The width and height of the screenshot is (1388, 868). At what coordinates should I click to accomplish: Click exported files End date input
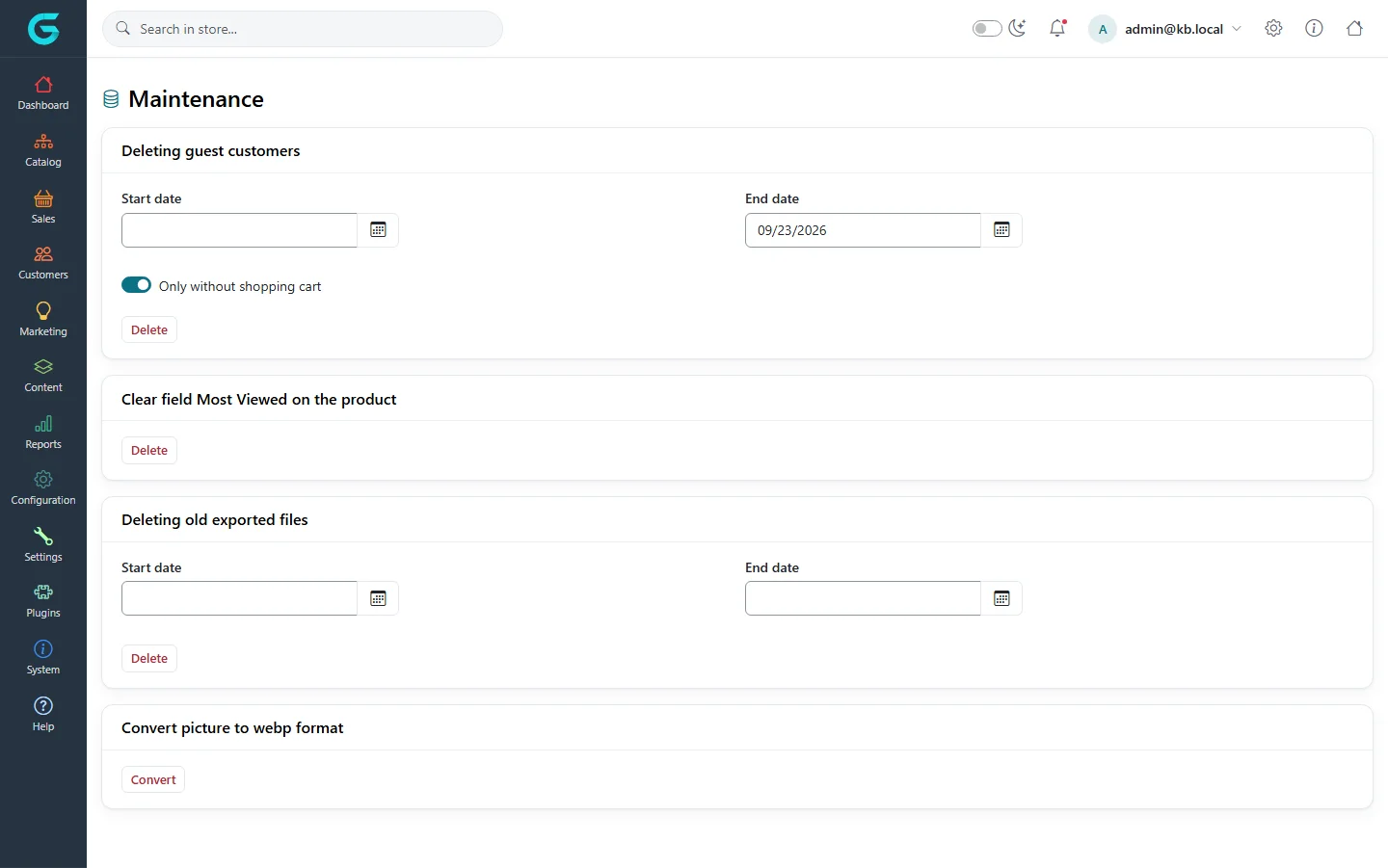[x=863, y=598]
